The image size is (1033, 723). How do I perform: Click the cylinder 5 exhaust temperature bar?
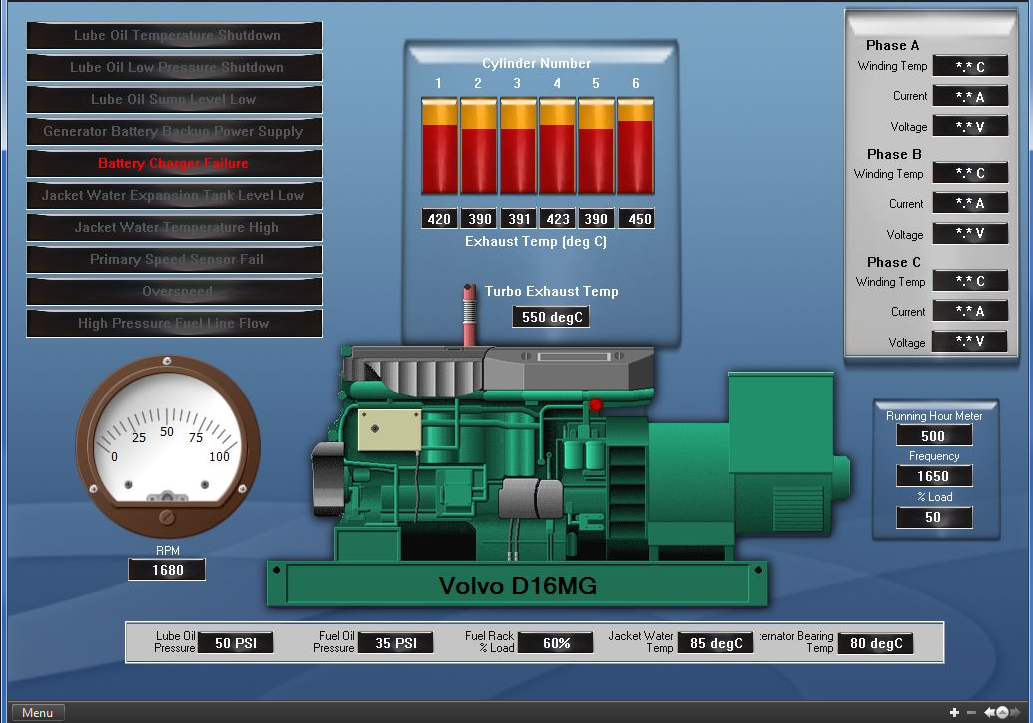pyautogui.click(x=596, y=146)
